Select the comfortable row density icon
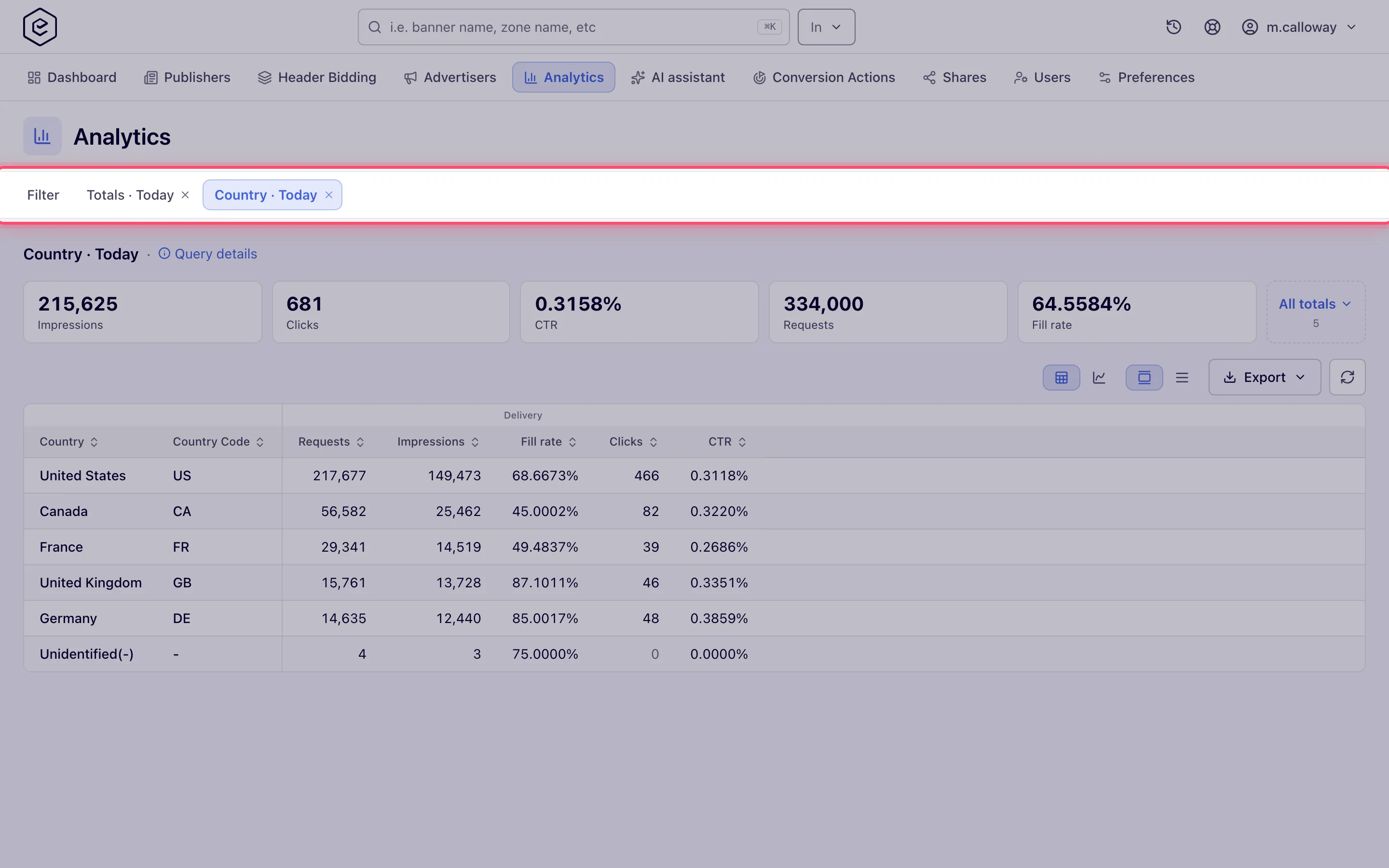Screen dimensions: 1389x868 [1144, 377]
